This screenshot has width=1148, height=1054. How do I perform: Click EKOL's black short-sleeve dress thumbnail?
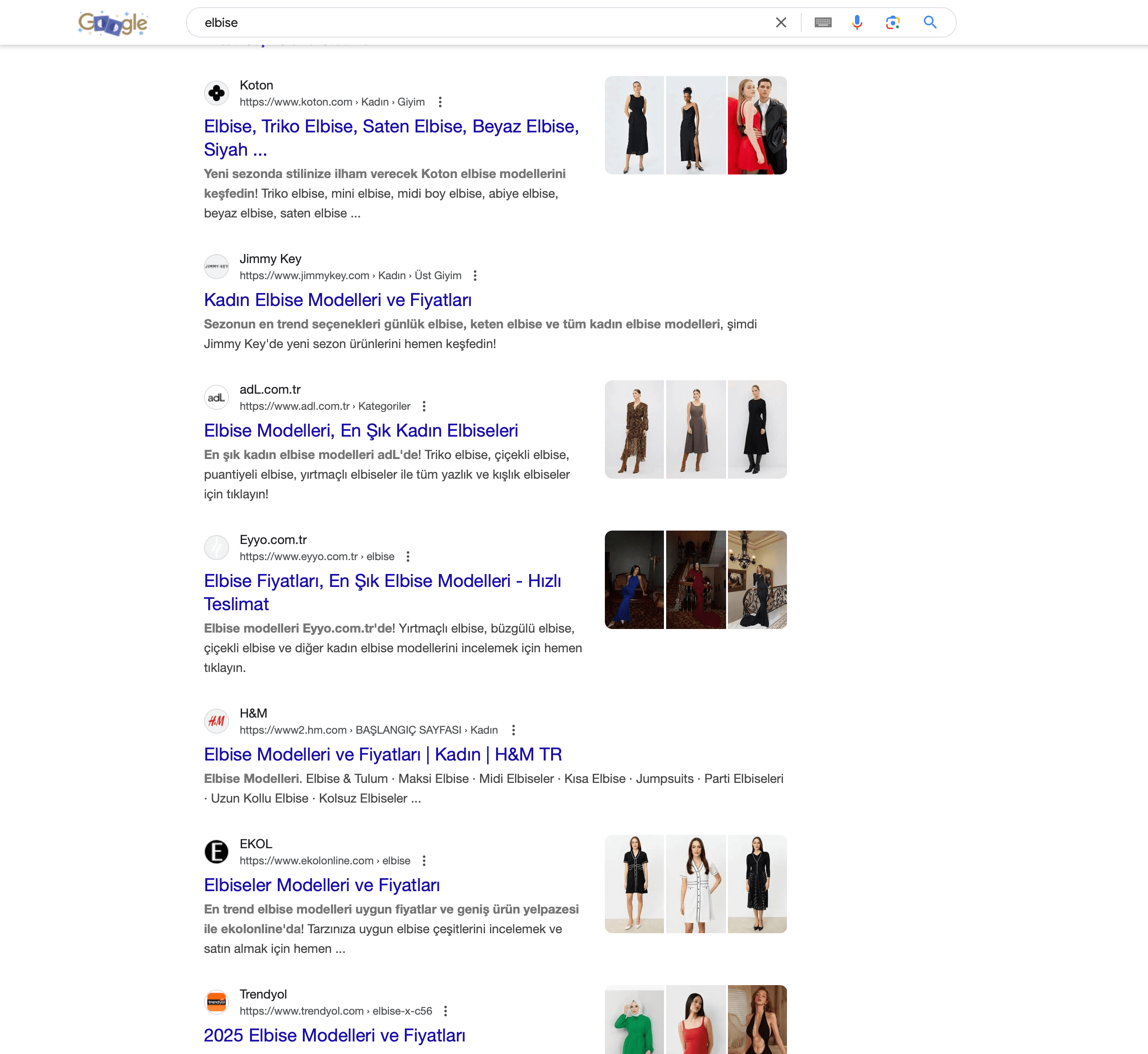pyautogui.click(x=634, y=884)
